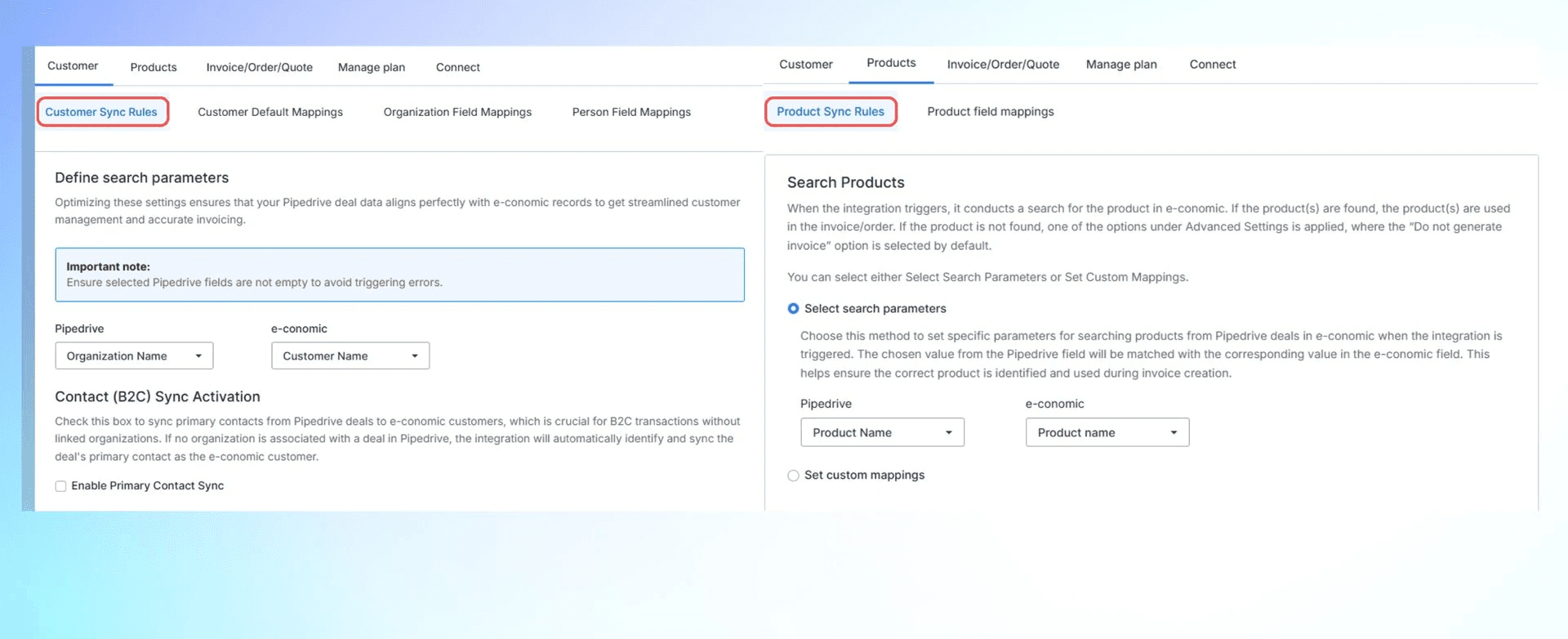Open Manage plan tab in right panel

point(1121,64)
